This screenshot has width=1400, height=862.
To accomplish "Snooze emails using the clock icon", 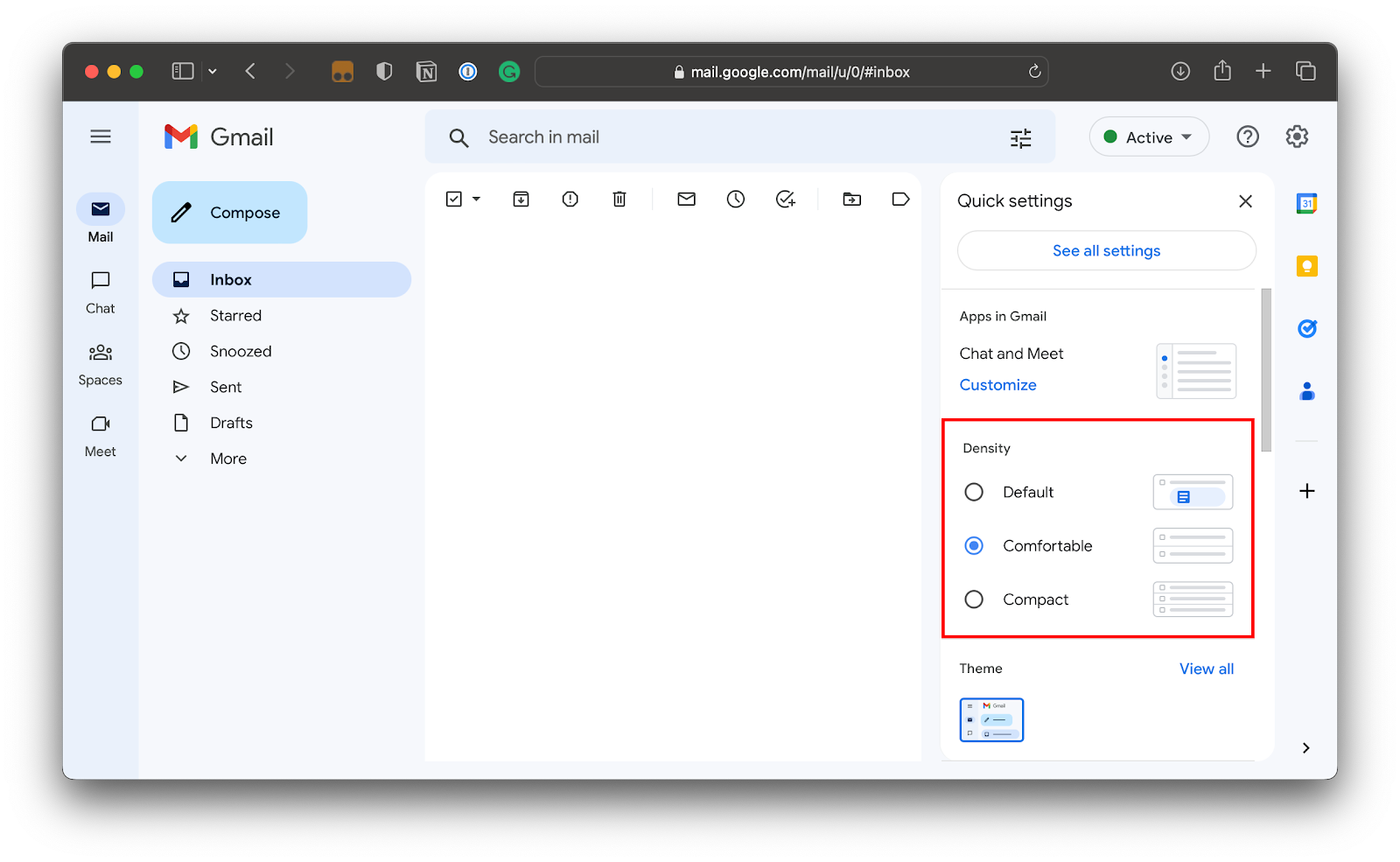I will pos(736,199).
